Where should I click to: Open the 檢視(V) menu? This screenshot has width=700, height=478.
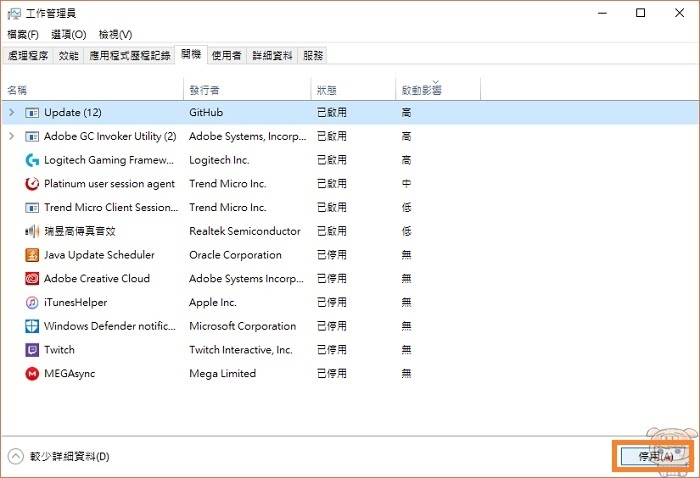[115, 34]
